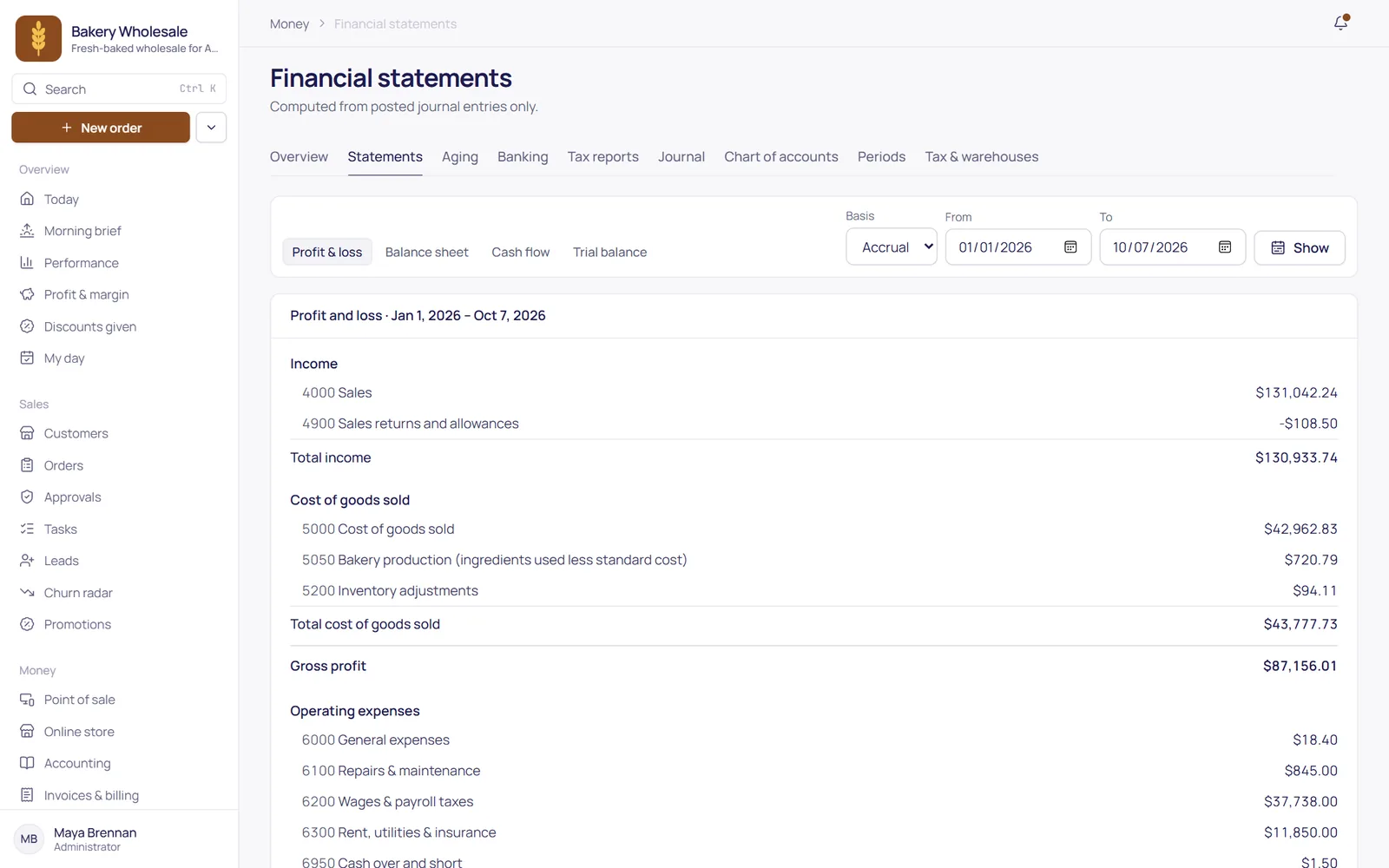
Task: Switch to the Overview tab
Action: coord(299,157)
